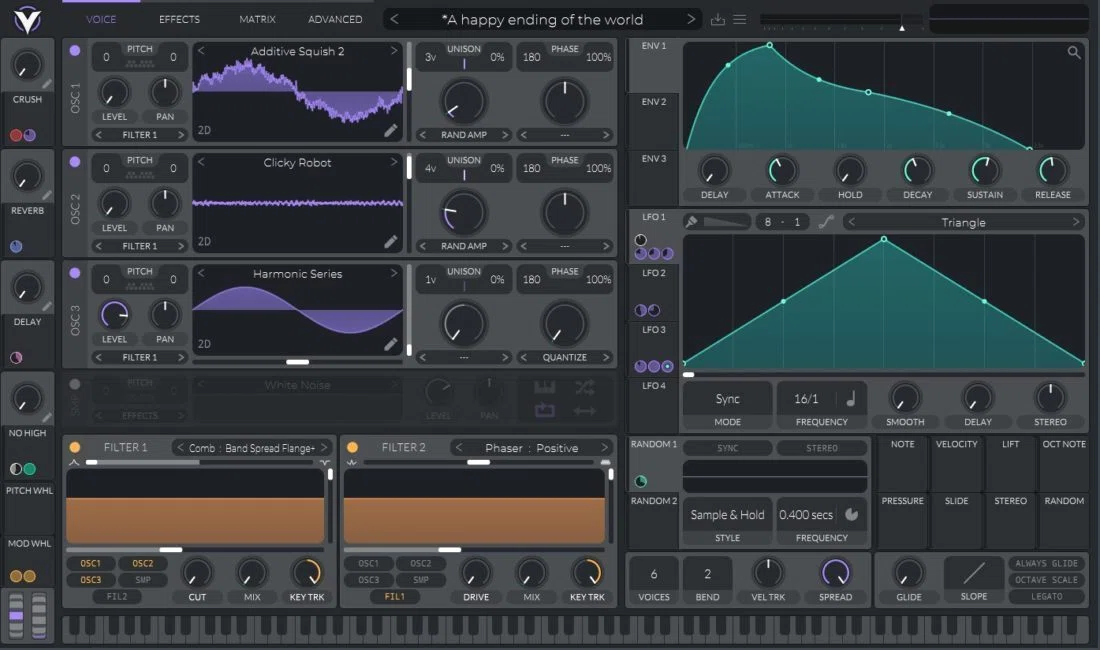Click the LFO grid size field 8 - 1
1100x650 pixels.
click(782, 222)
